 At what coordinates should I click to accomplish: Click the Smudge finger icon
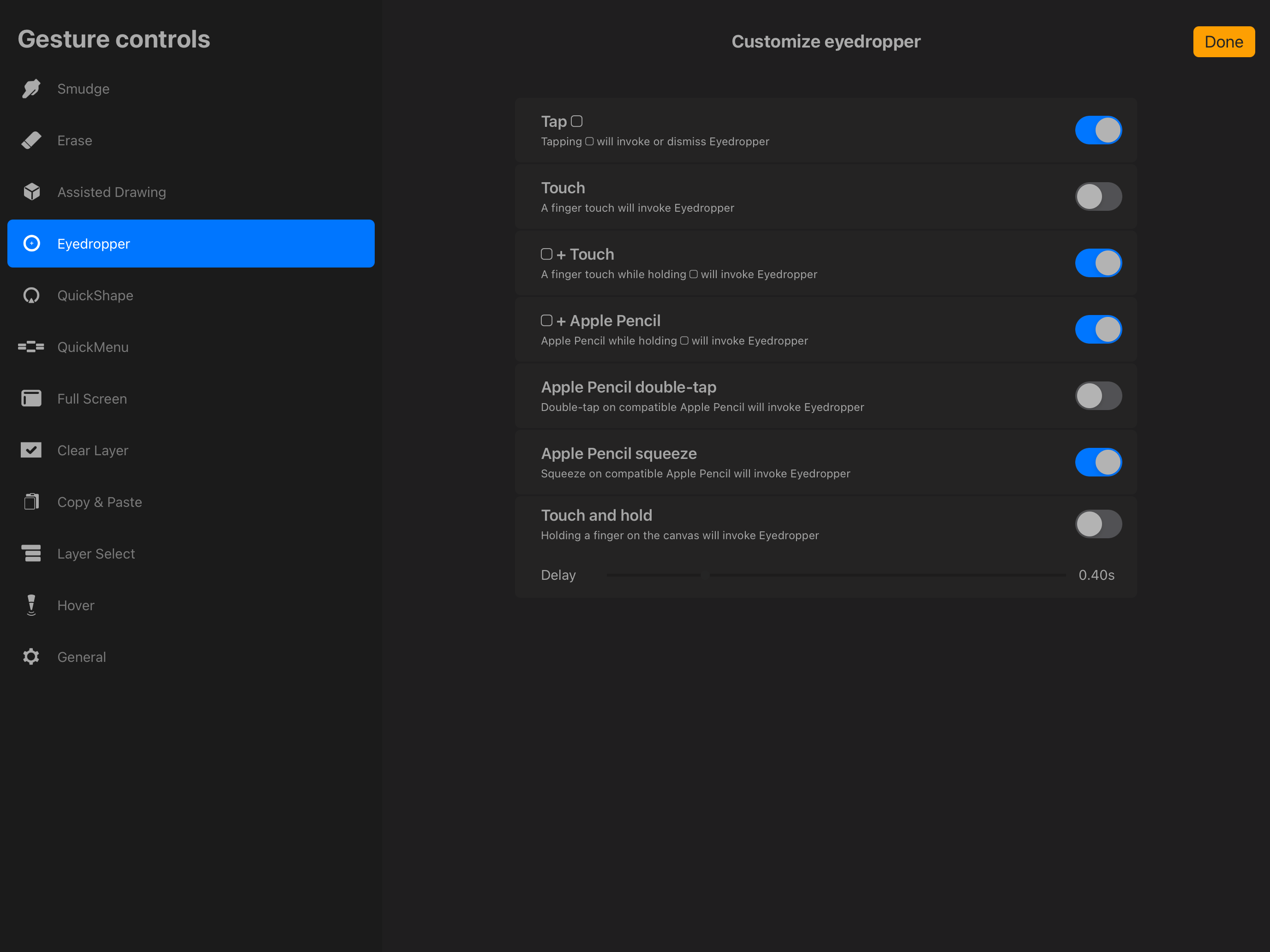tap(31, 89)
